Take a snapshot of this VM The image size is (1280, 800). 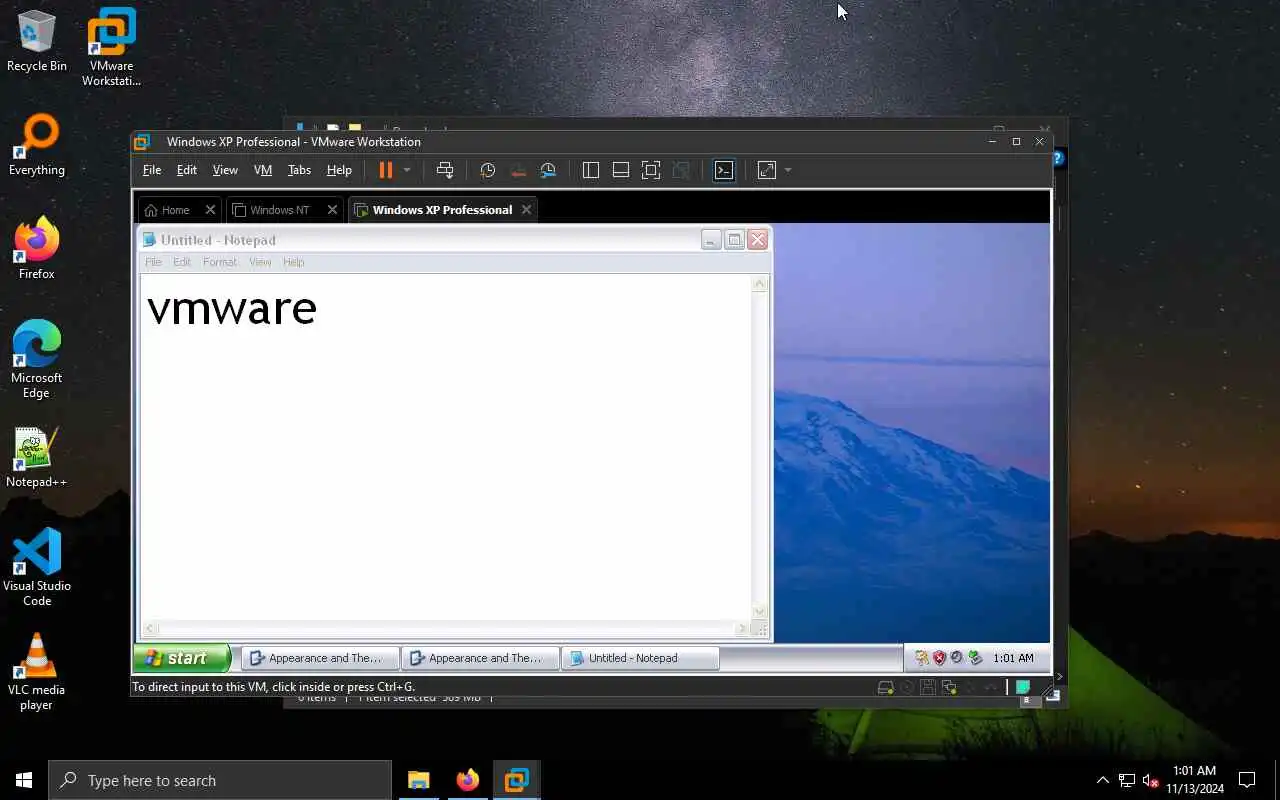pyautogui.click(x=487, y=170)
